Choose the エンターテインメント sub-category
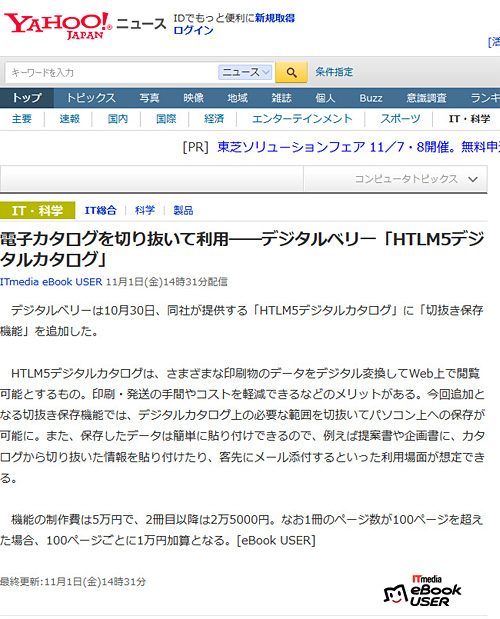 tap(302, 119)
